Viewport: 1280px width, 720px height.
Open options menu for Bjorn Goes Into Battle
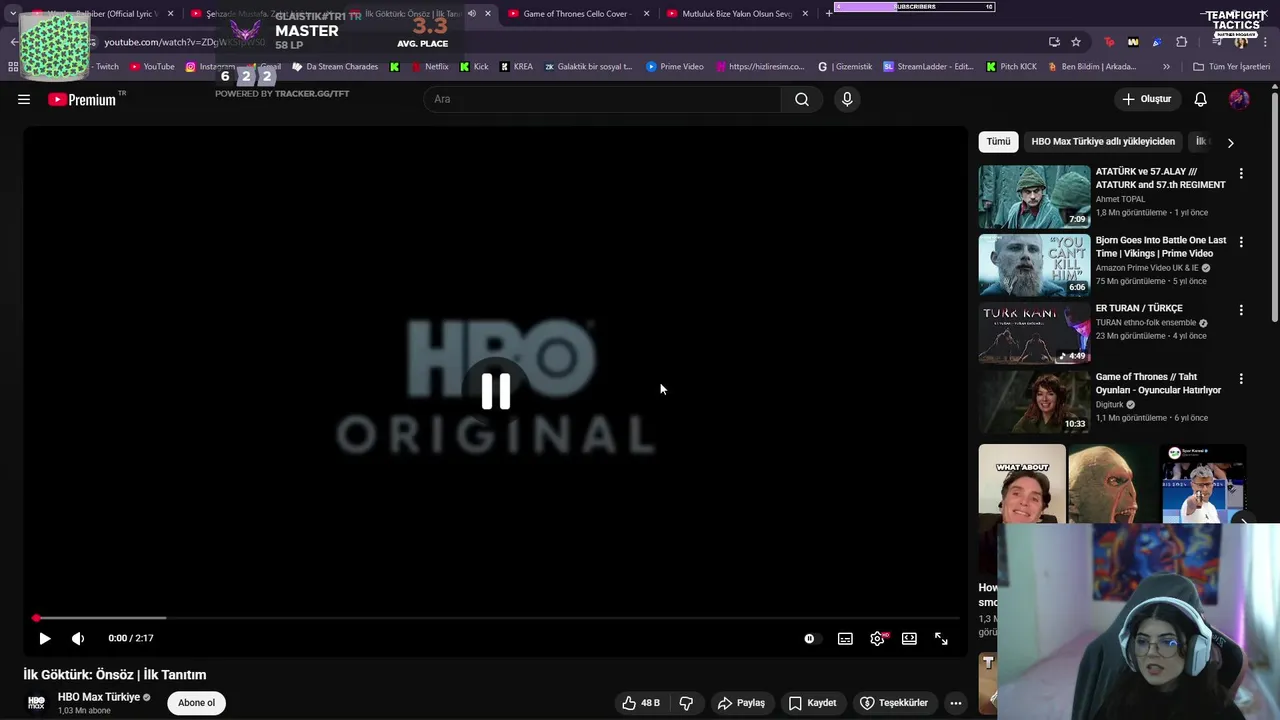click(x=1241, y=242)
